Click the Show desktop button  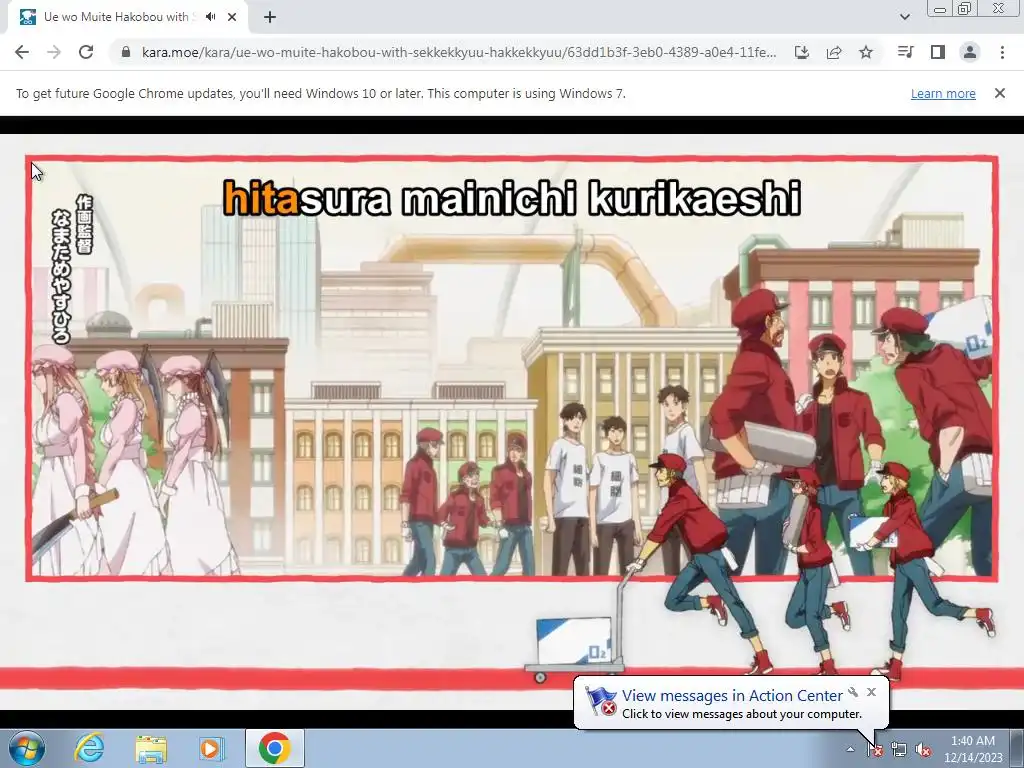[x=1018, y=748]
